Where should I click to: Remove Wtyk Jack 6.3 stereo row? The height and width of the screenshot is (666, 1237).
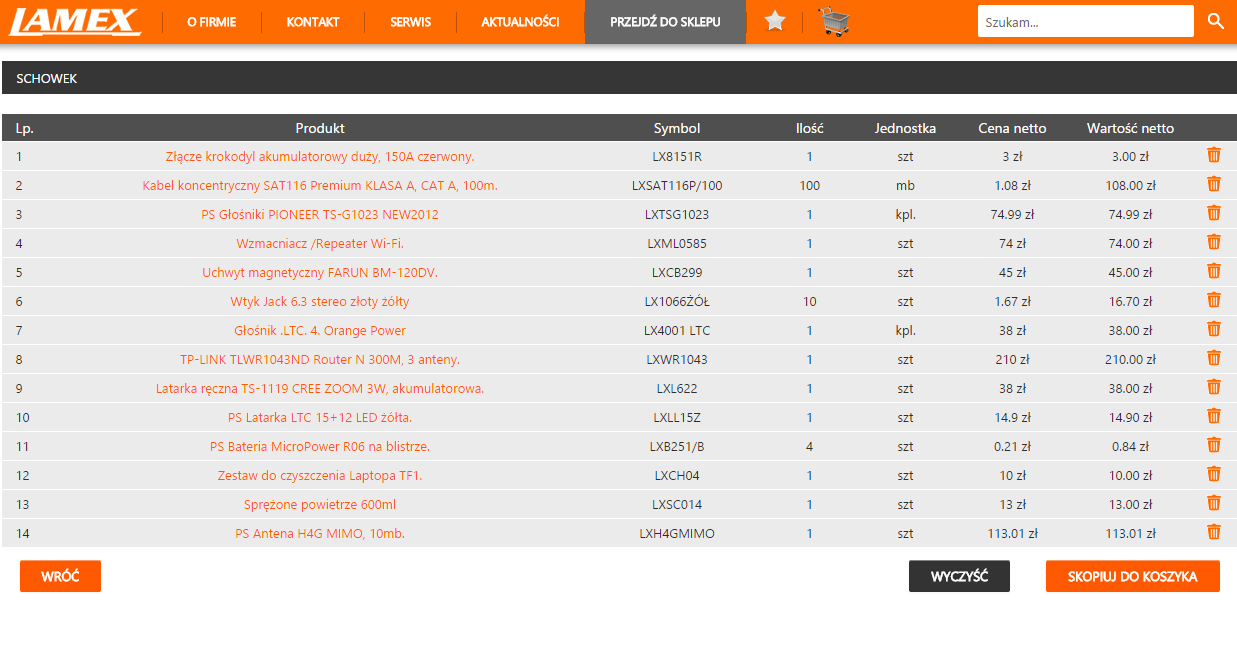tap(1214, 300)
